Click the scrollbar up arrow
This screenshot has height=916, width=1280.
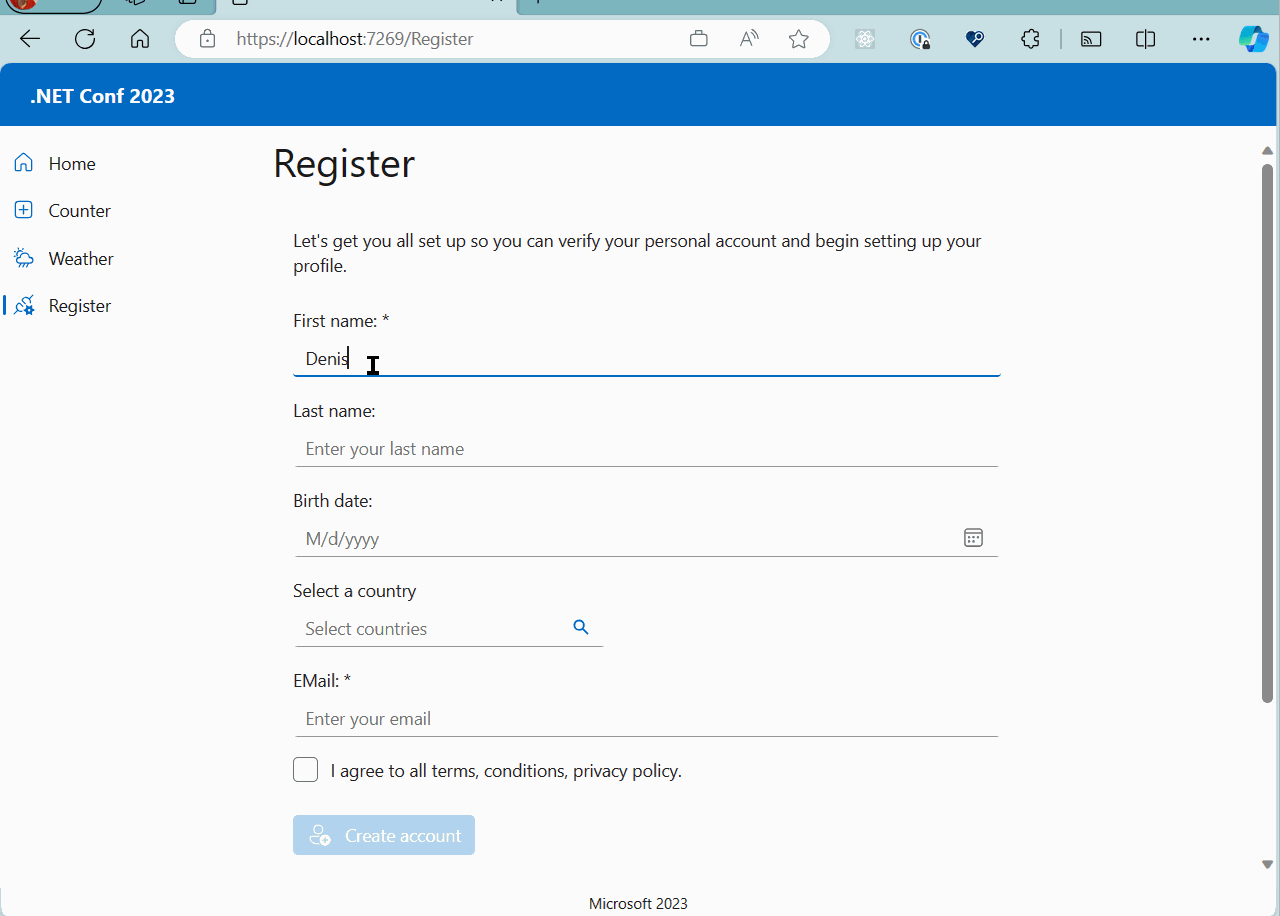pos(1267,151)
